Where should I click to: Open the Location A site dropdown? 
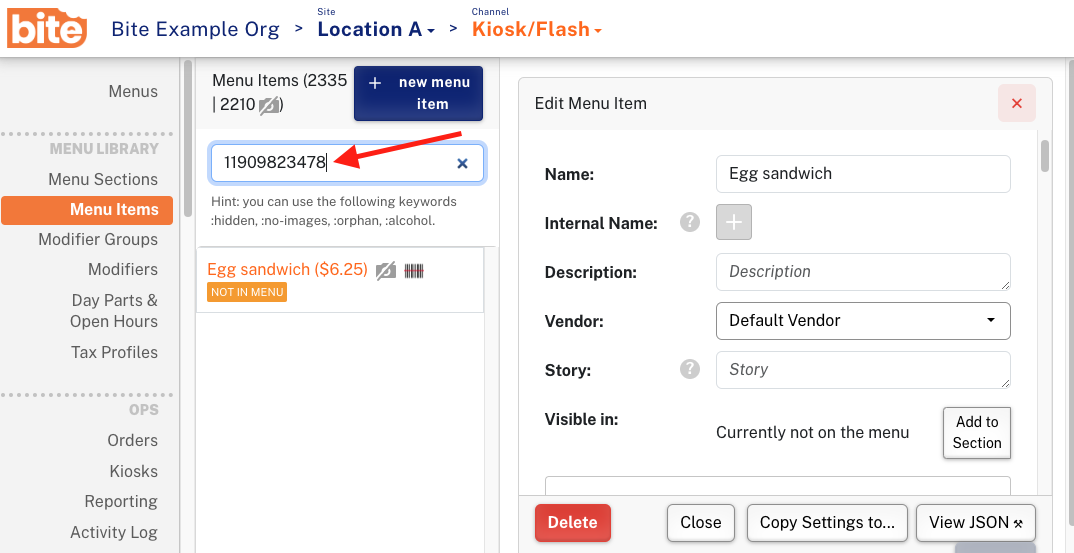(x=376, y=29)
